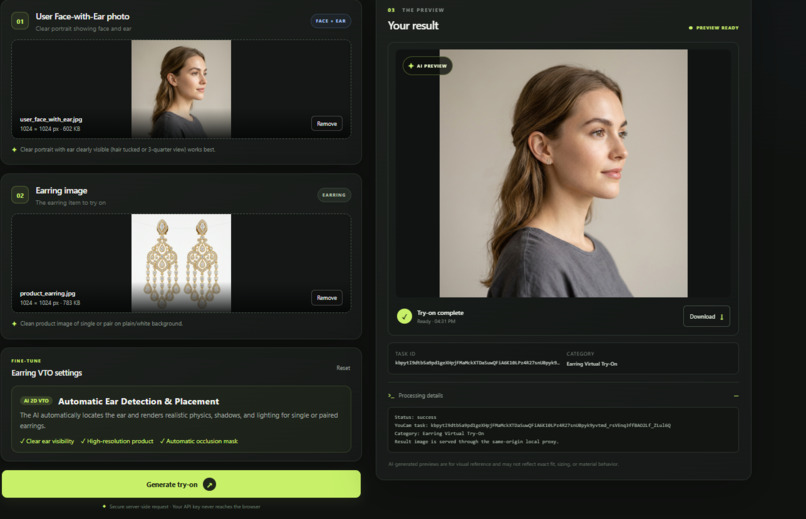This screenshot has height=519, width=806.
Task: Click Automatic occlusion mask check item
Action: point(198,441)
